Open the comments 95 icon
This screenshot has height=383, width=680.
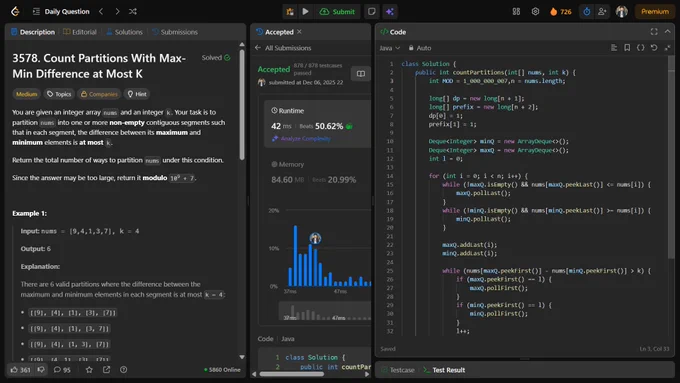(x=62, y=370)
